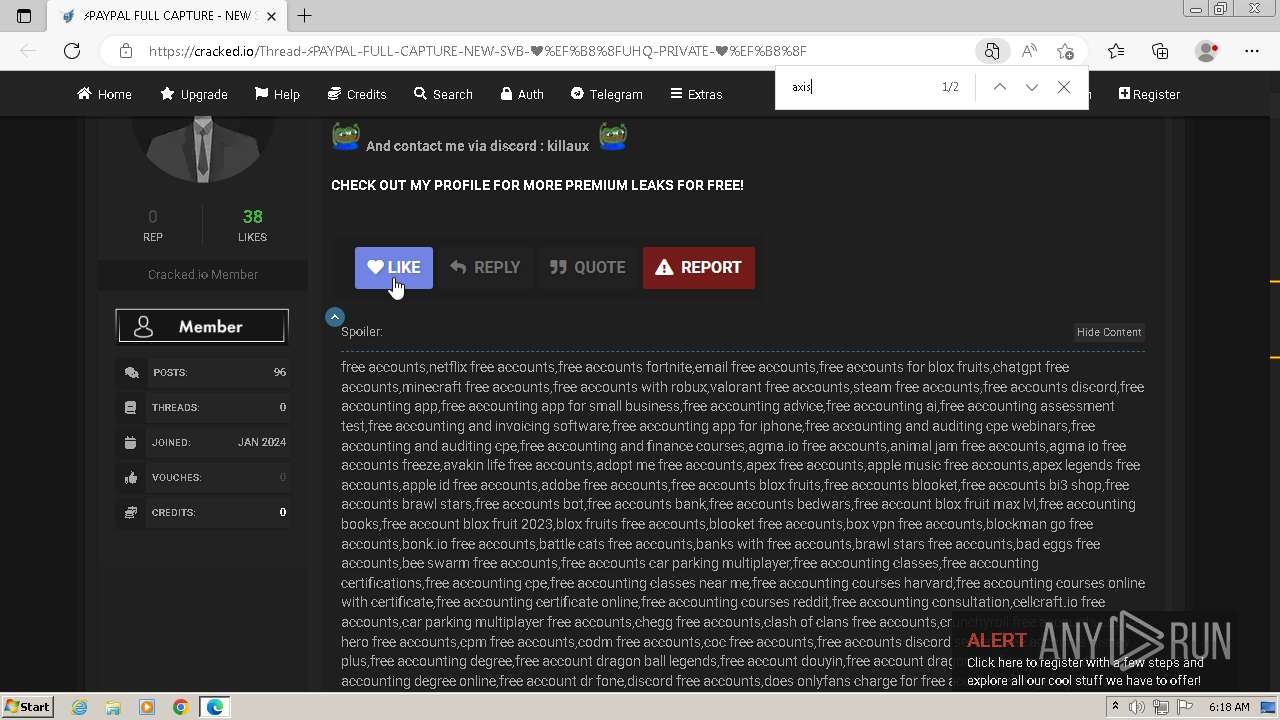This screenshot has height=720, width=1280.
Task: Open the read aloud icon in address bar
Action: pos(1028,51)
